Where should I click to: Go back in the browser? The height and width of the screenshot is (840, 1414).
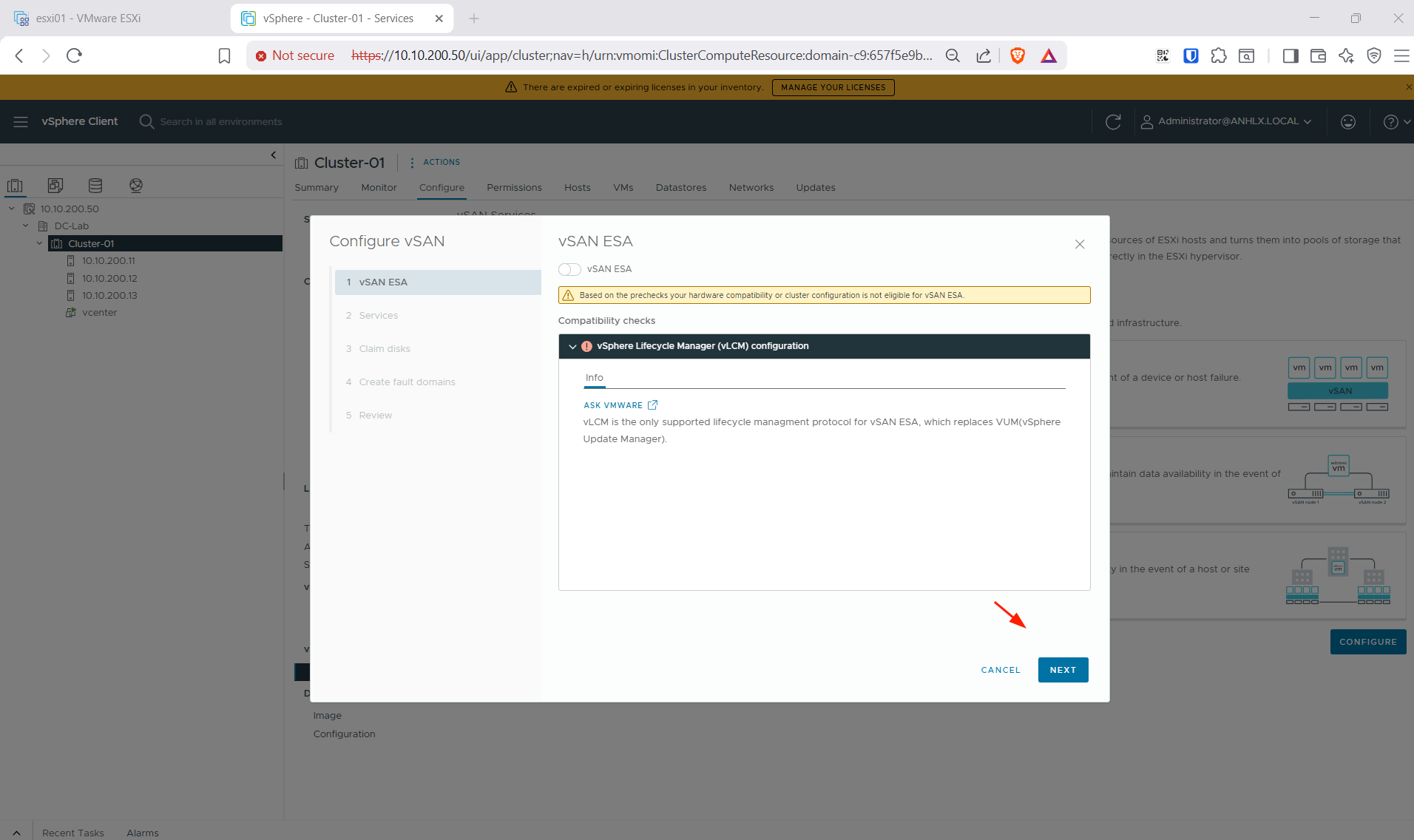point(19,55)
